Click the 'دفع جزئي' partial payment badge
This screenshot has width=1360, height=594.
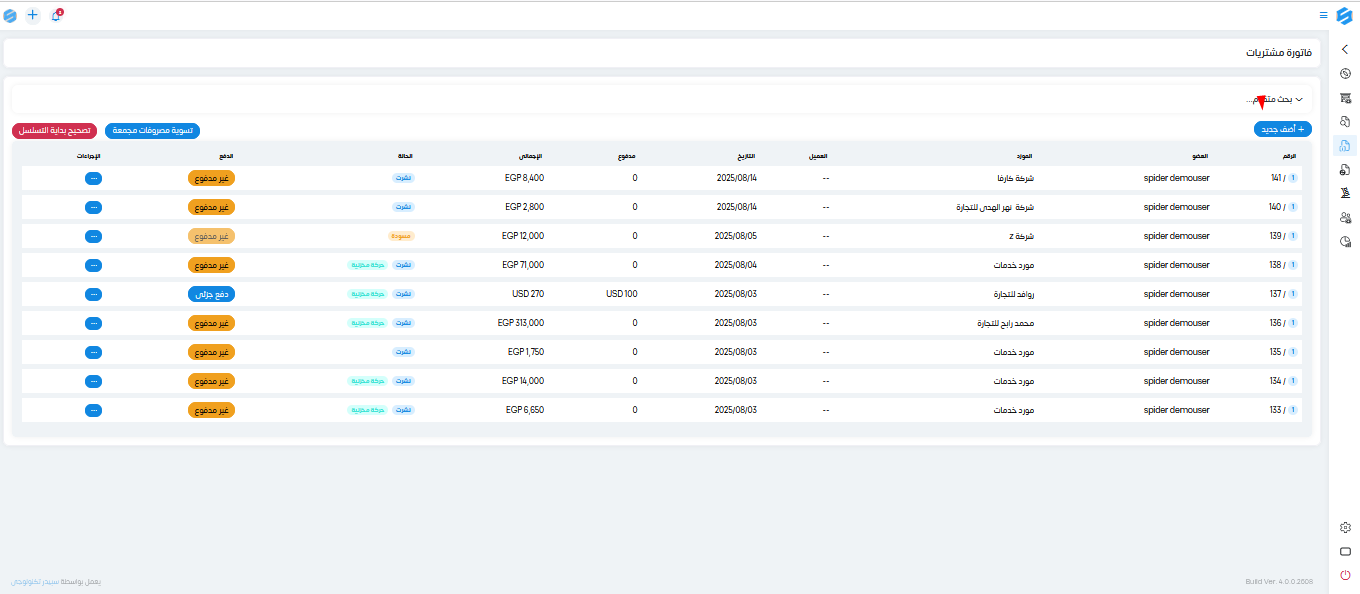(211, 294)
